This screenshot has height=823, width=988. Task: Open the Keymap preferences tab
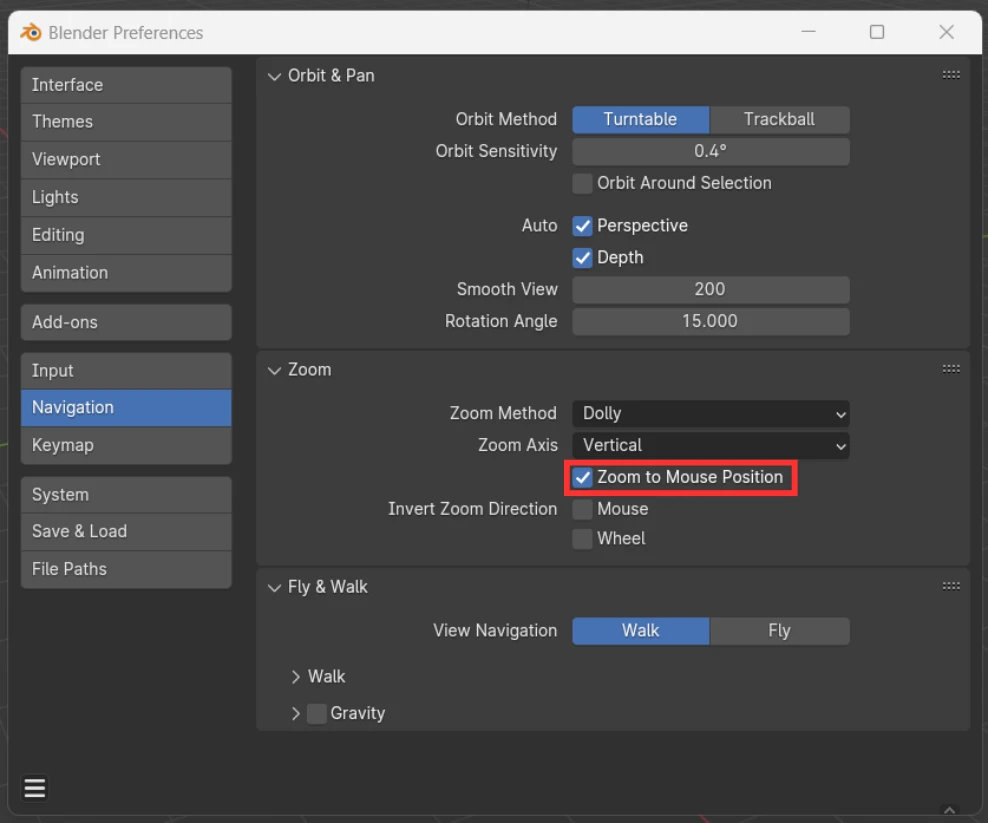point(126,446)
